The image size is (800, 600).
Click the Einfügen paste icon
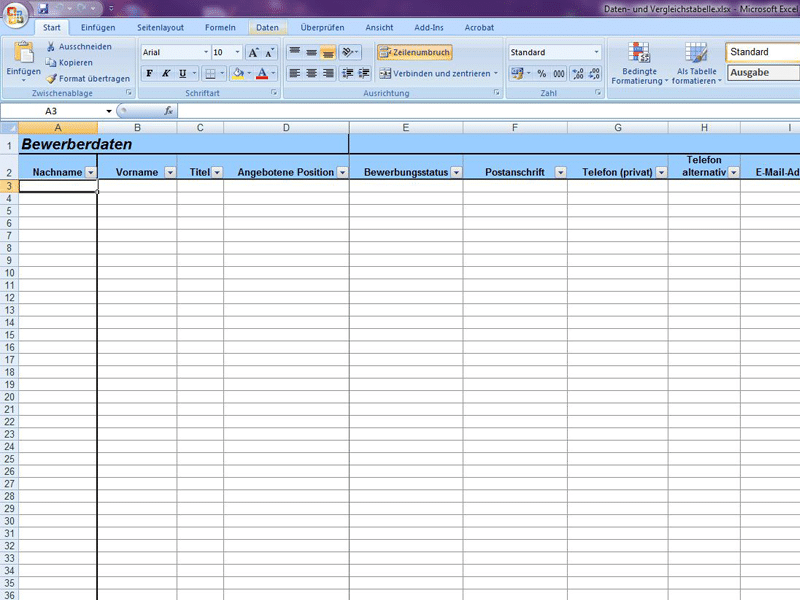(x=23, y=53)
